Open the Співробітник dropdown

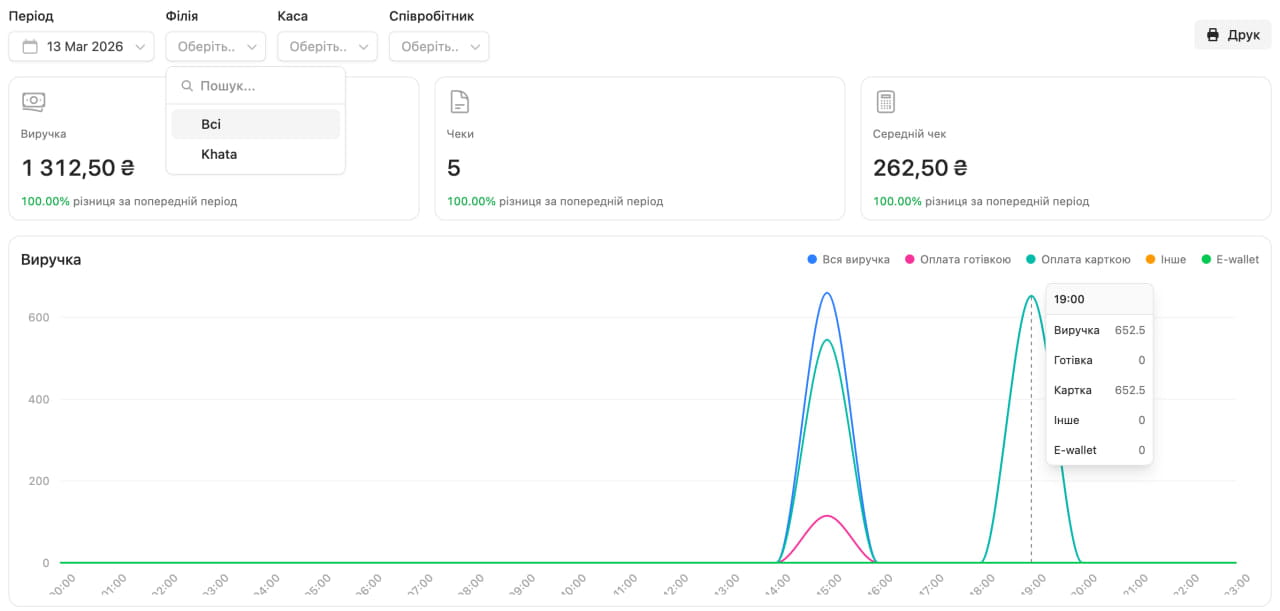coord(439,47)
